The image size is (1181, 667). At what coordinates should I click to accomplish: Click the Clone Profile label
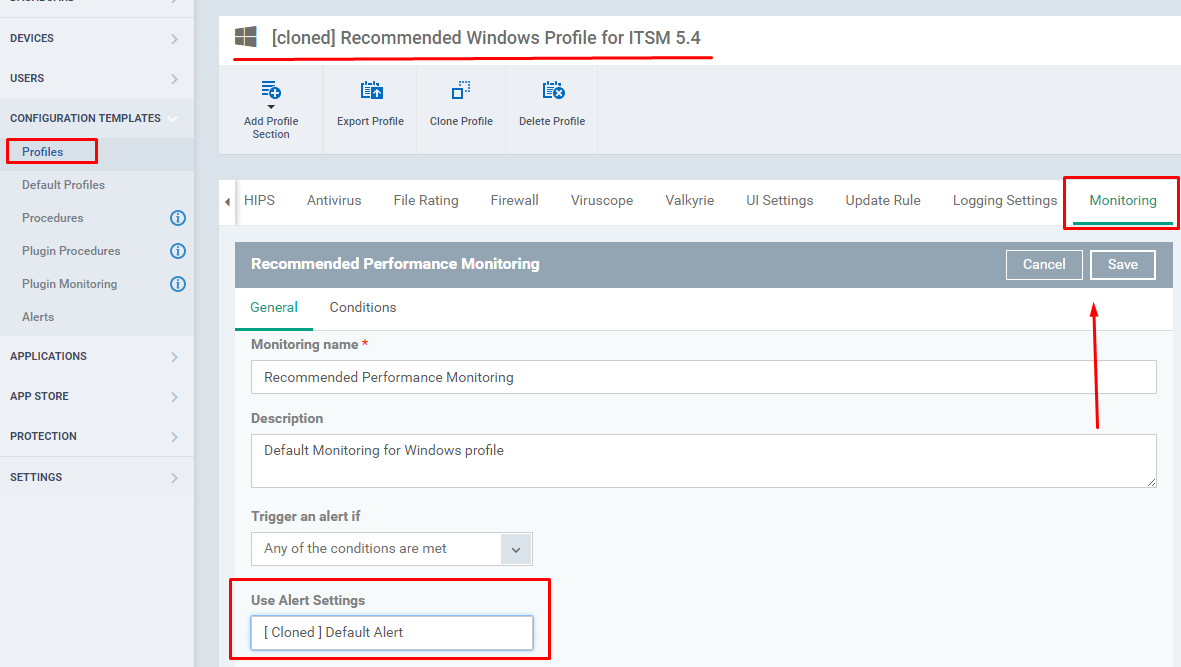point(461,122)
